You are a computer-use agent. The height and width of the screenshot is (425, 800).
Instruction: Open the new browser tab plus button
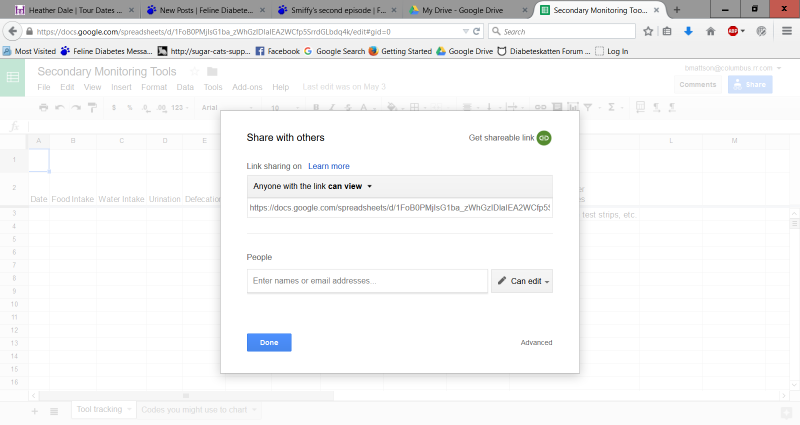point(677,10)
